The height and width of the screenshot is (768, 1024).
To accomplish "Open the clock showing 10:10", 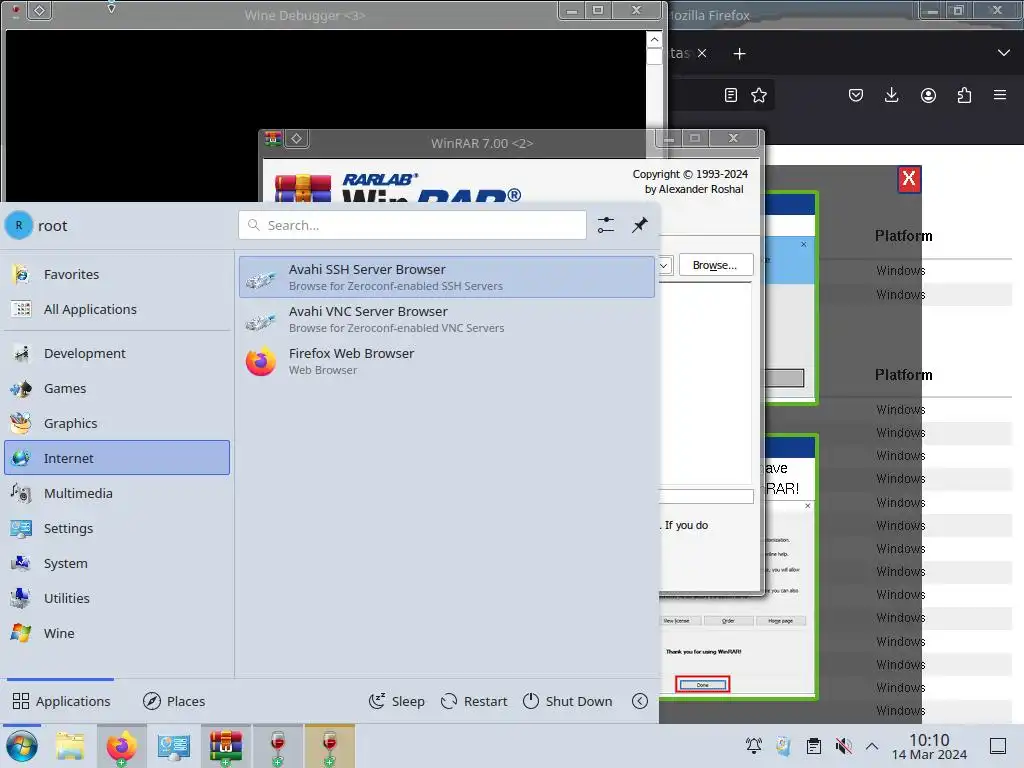I will [x=929, y=746].
